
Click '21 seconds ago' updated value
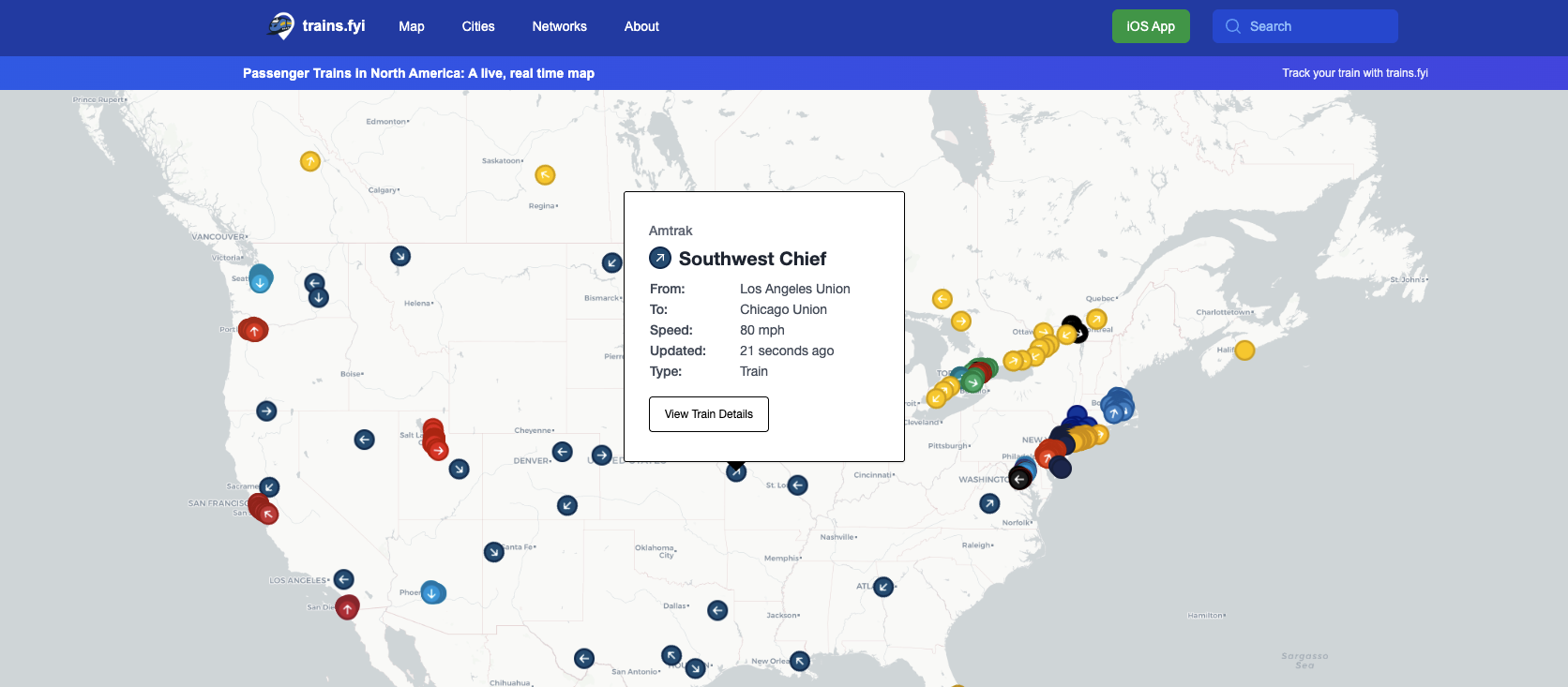tap(787, 351)
